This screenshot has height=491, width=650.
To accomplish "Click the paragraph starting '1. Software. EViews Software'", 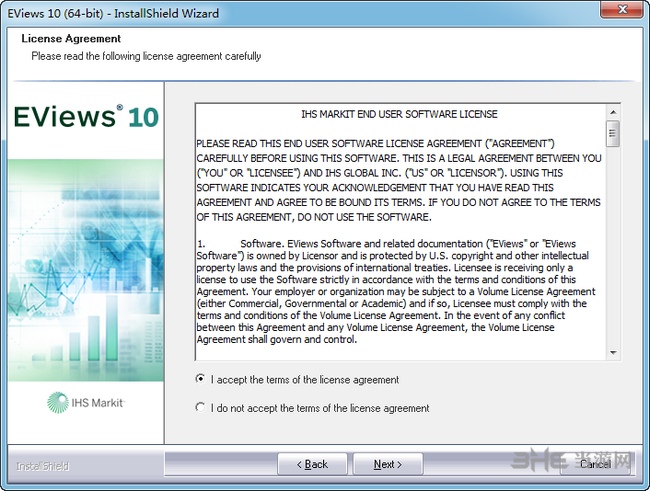I will [x=396, y=291].
